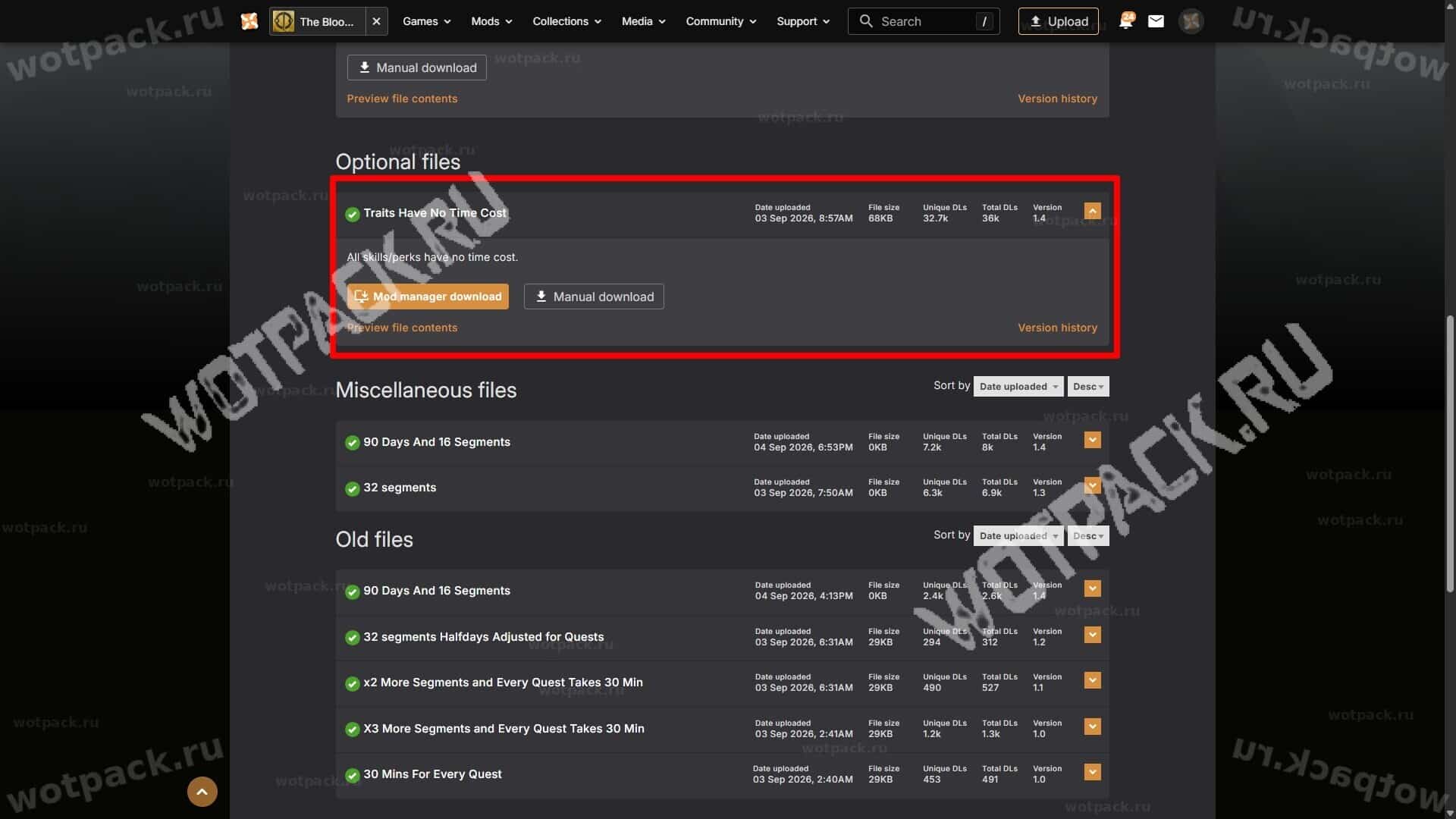Open Version history link in Optional files
The height and width of the screenshot is (819, 1456).
pos(1057,328)
